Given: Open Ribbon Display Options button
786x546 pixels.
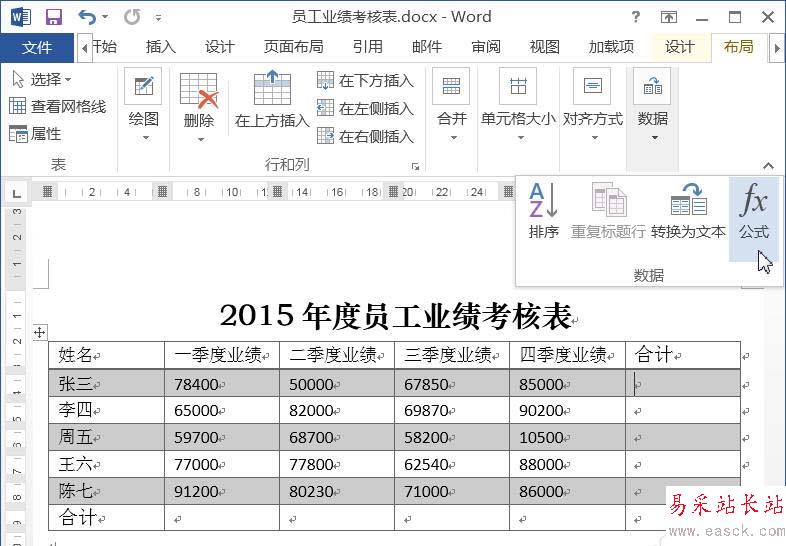Looking at the screenshot, I should pyautogui.click(x=669, y=17).
